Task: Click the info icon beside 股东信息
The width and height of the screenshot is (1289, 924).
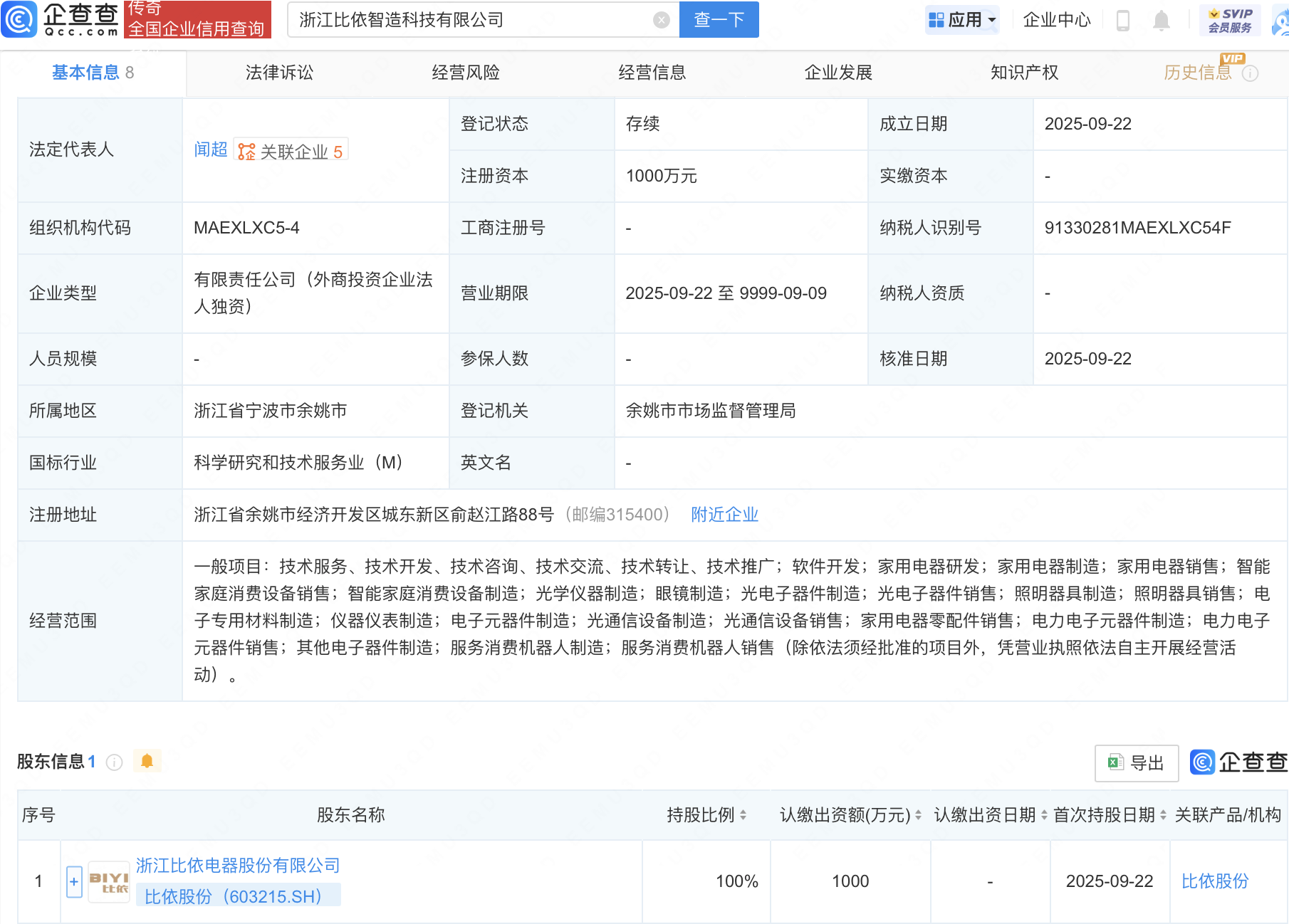Action: pos(114,762)
